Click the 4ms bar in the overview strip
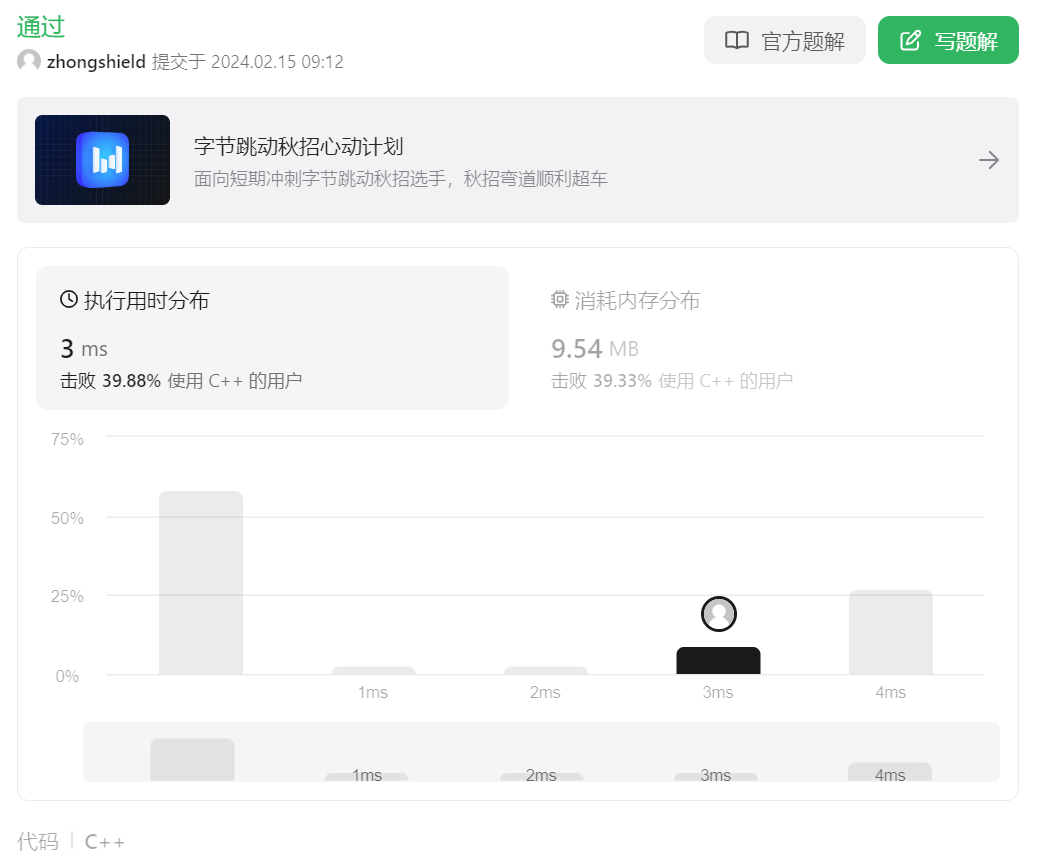Viewport: 1051px width, 858px height. 889,772
